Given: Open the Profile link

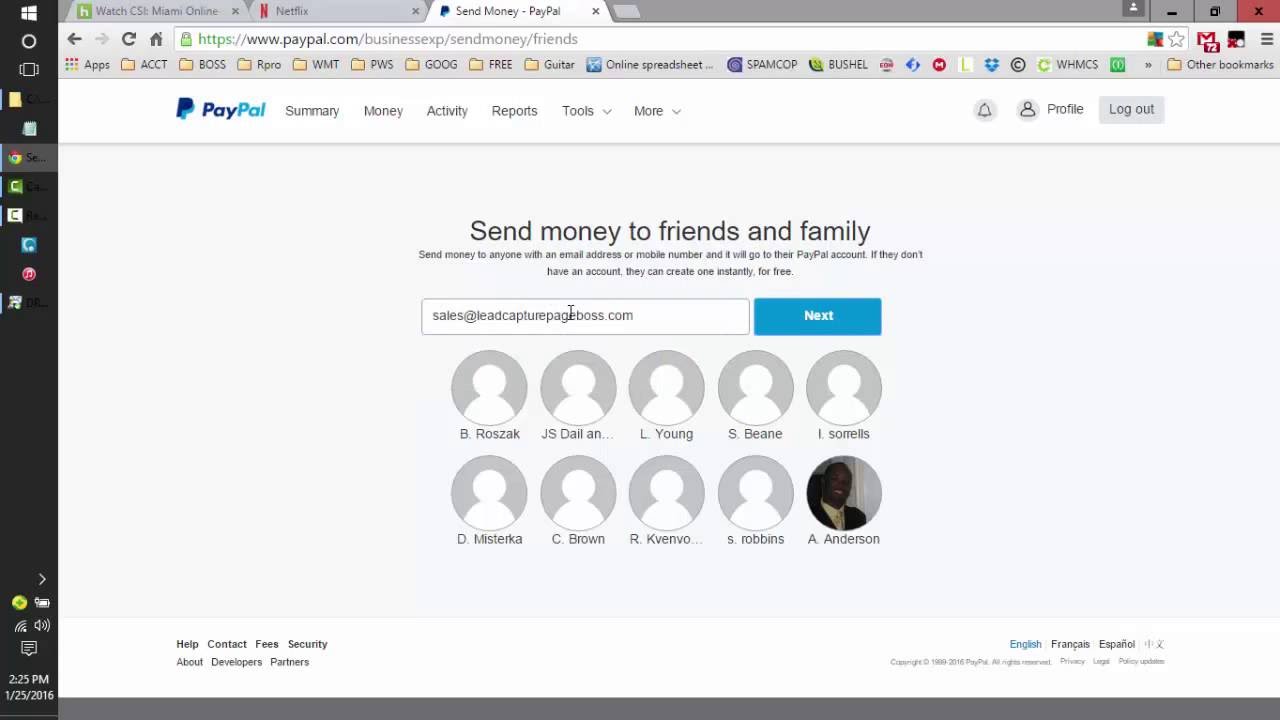Looking at the screenshot, I should [x=1065, y=109].
